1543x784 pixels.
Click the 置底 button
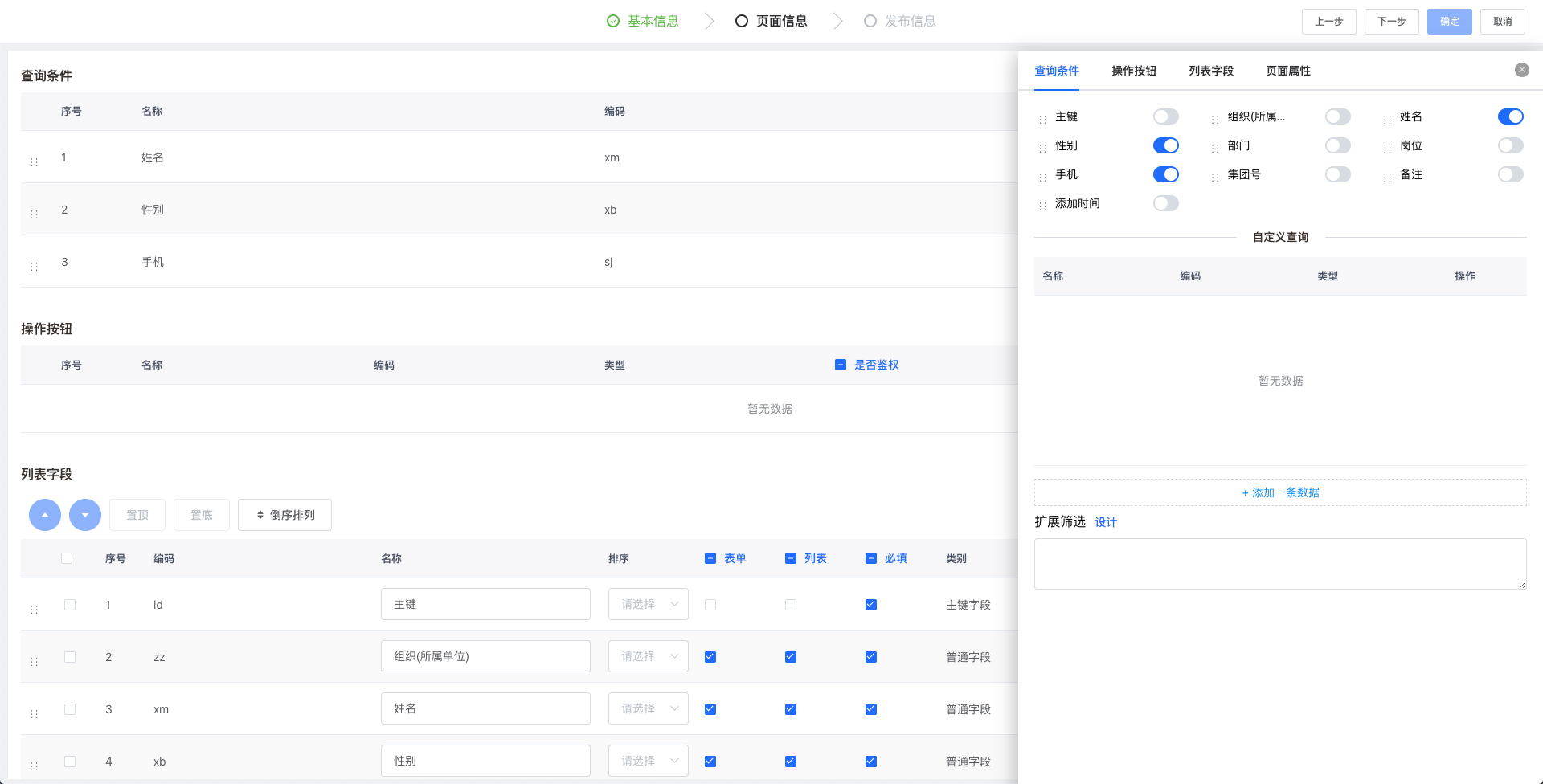click(202, 515)
